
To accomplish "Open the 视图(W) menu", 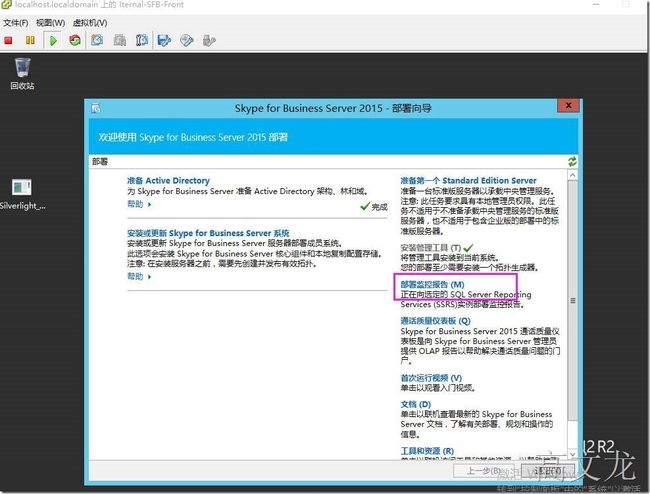I will pos(51,23).
